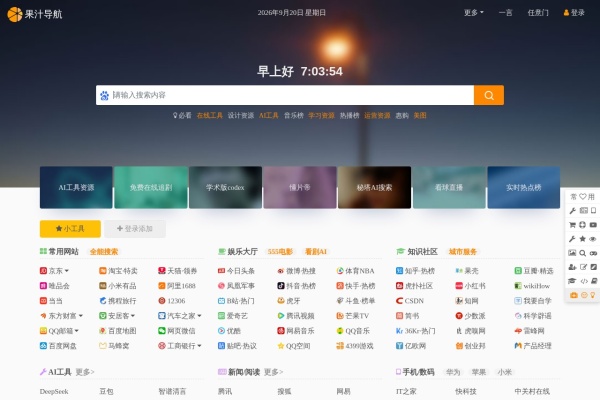Screen dimensions: 600x400
Task: Click the sidebar newspaper icon
Action: 583,211
